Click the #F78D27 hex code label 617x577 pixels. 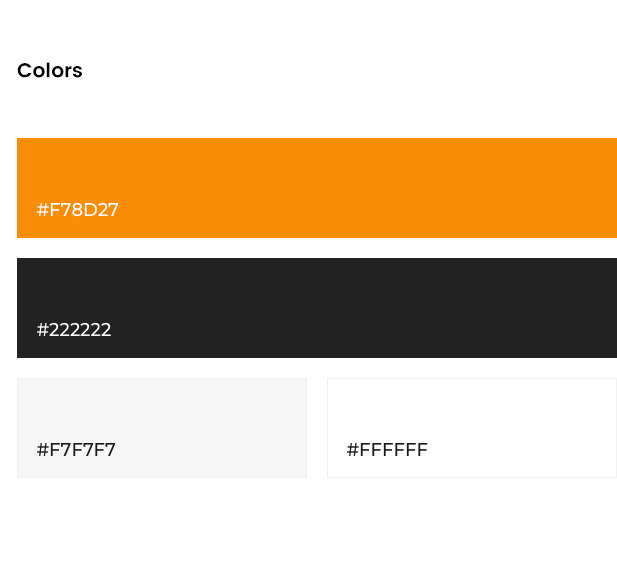(78, 210)
